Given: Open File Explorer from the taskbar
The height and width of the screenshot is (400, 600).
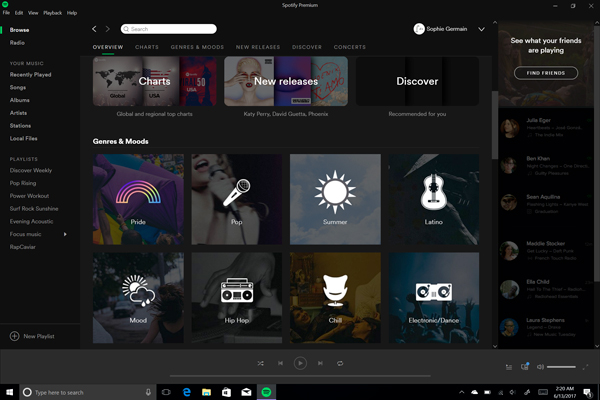Looking at the screenshot, I should pyautogui.click(x=207, y=392).
